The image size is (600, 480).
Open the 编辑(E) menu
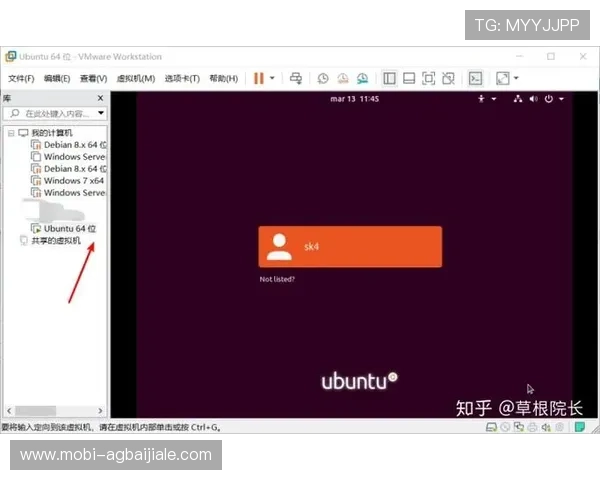57,79
